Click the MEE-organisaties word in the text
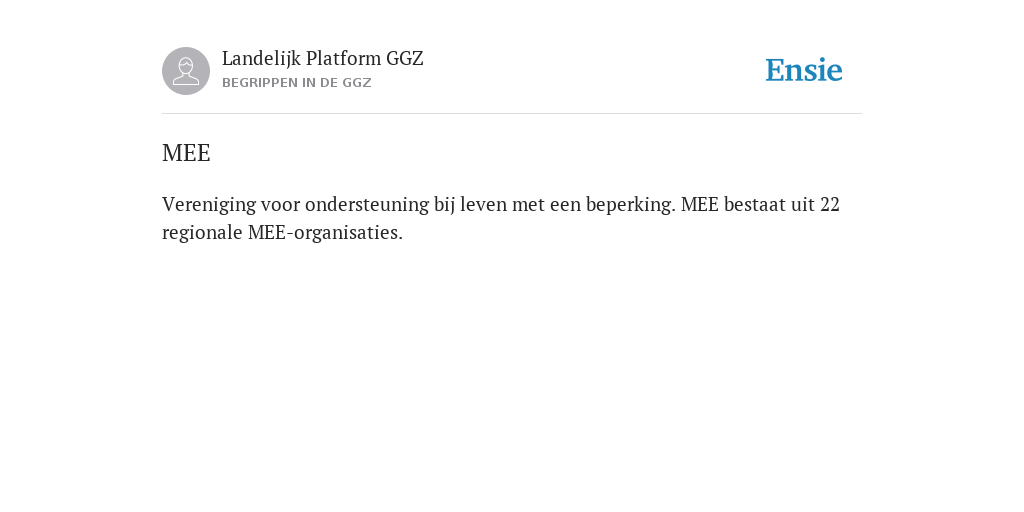 [x=325, y=232]
